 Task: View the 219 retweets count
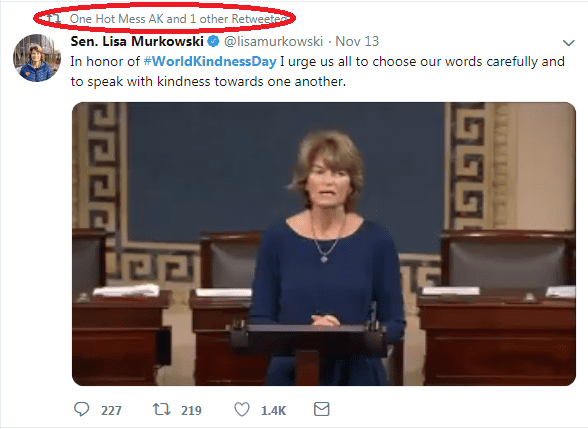[x=191, y=411]
